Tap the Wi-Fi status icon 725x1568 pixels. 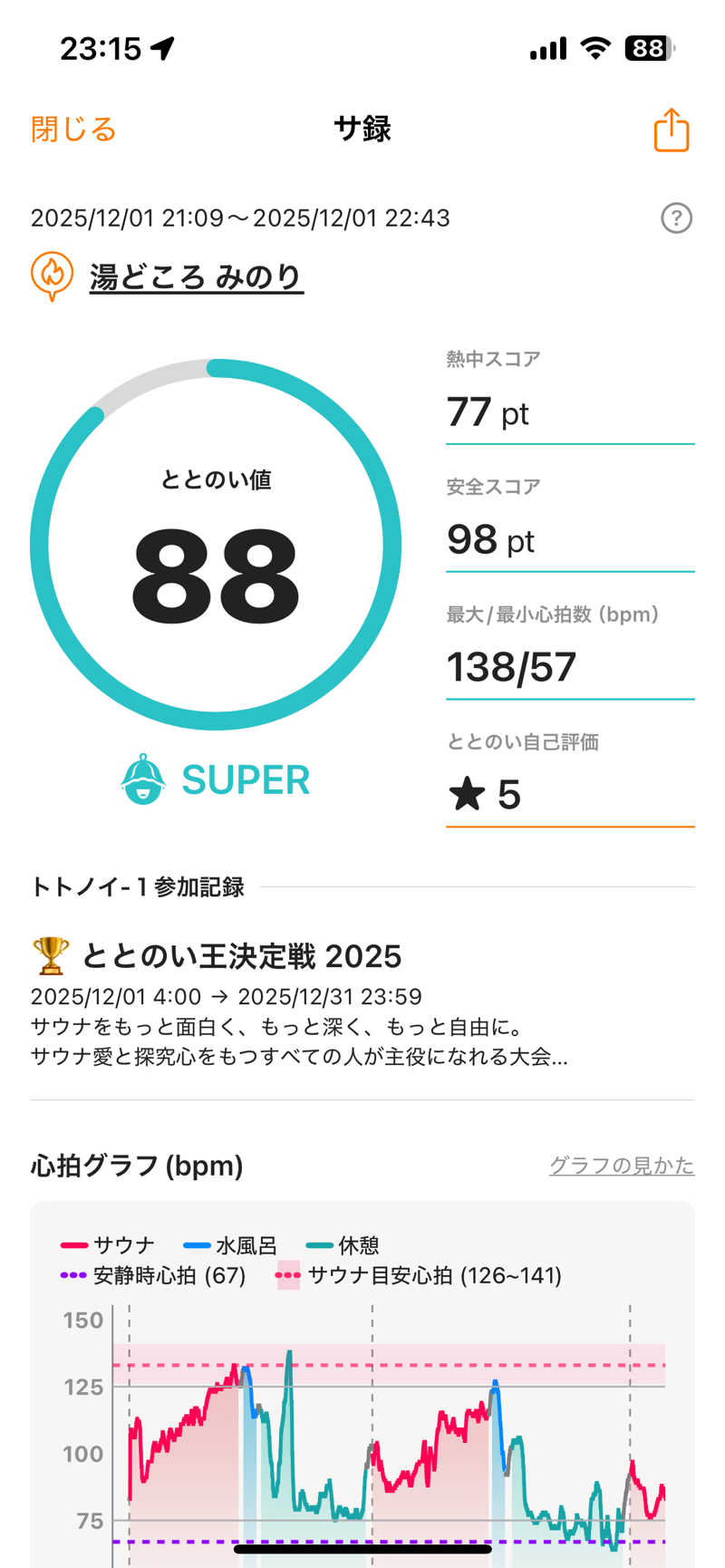point(594,48)
